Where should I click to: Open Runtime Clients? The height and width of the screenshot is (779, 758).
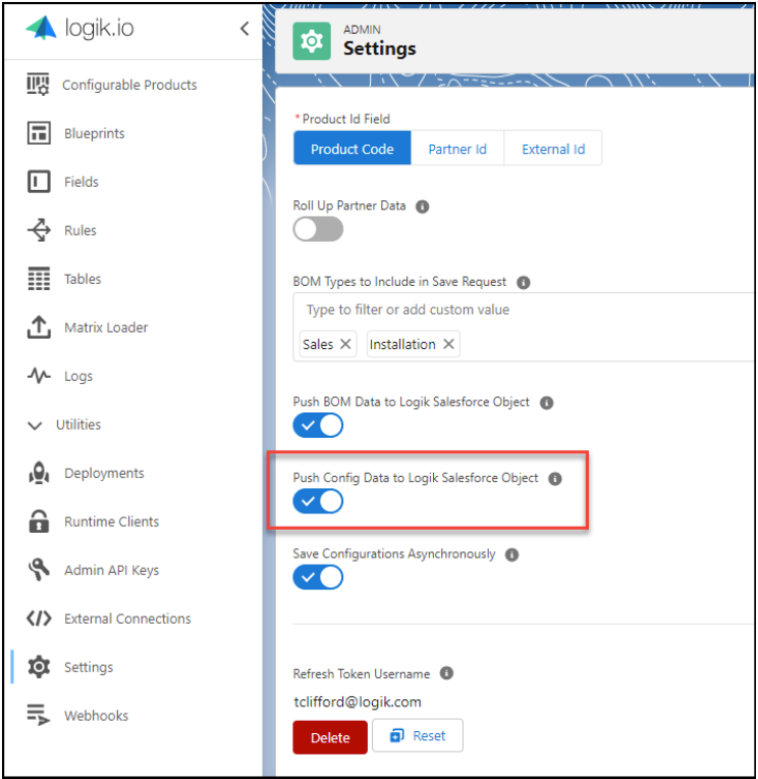coord(112,522)
